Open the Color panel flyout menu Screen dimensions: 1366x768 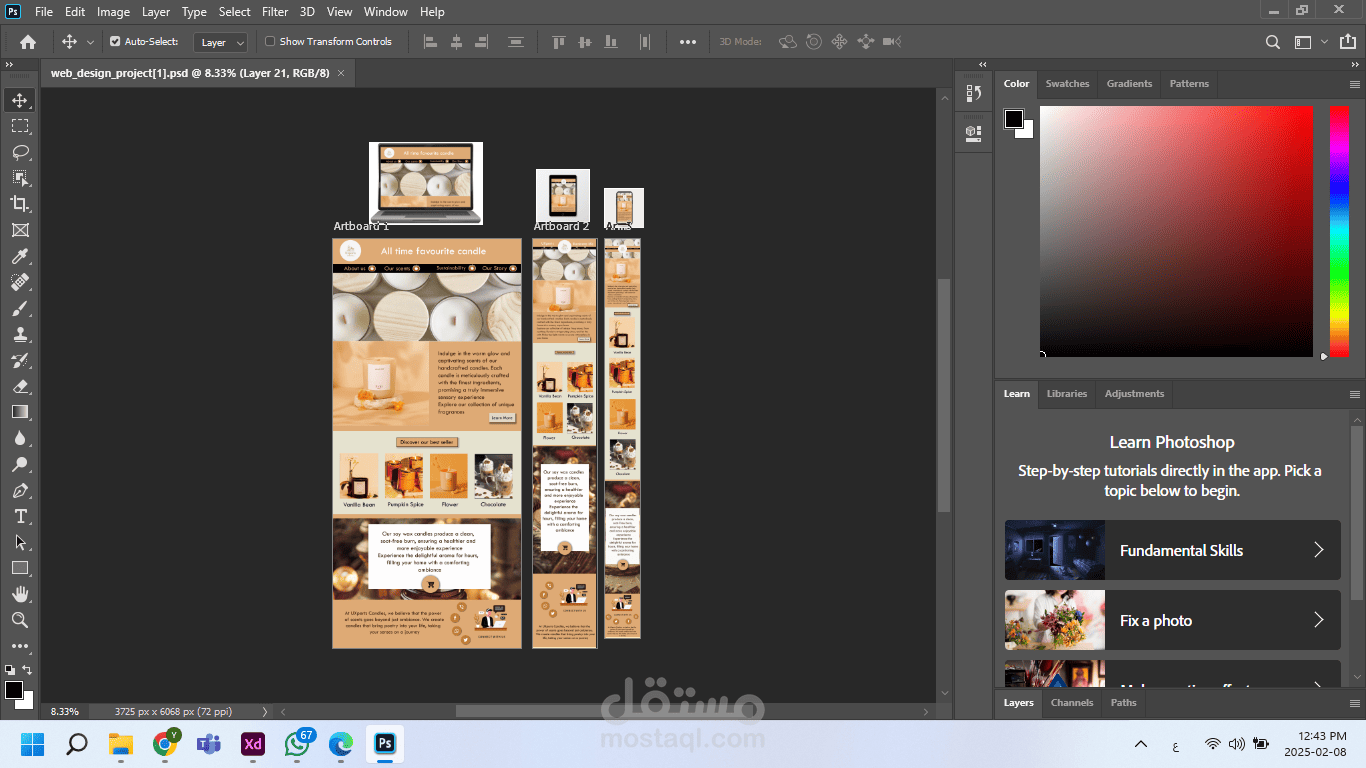coord(1355,84)
